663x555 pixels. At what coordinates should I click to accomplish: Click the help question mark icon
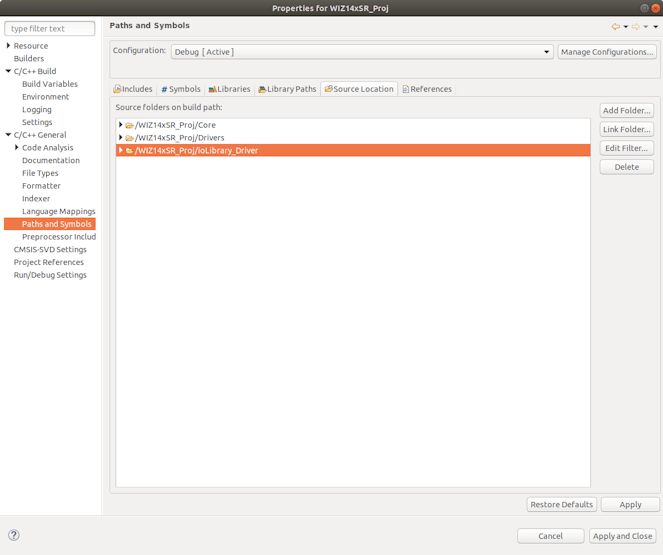point(14,535)
